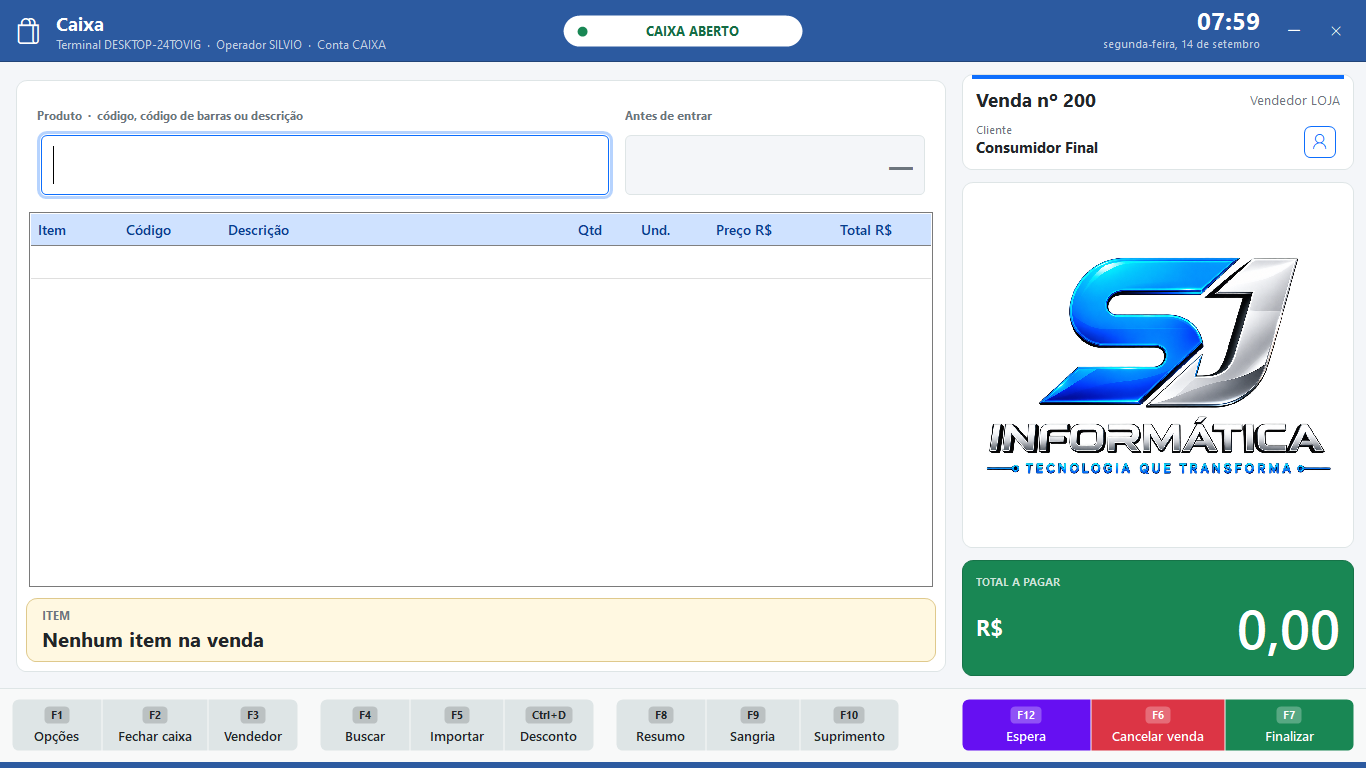Click the 07:59 clock display
The height and width of the screenshot is (768, 1366).
1228,22
